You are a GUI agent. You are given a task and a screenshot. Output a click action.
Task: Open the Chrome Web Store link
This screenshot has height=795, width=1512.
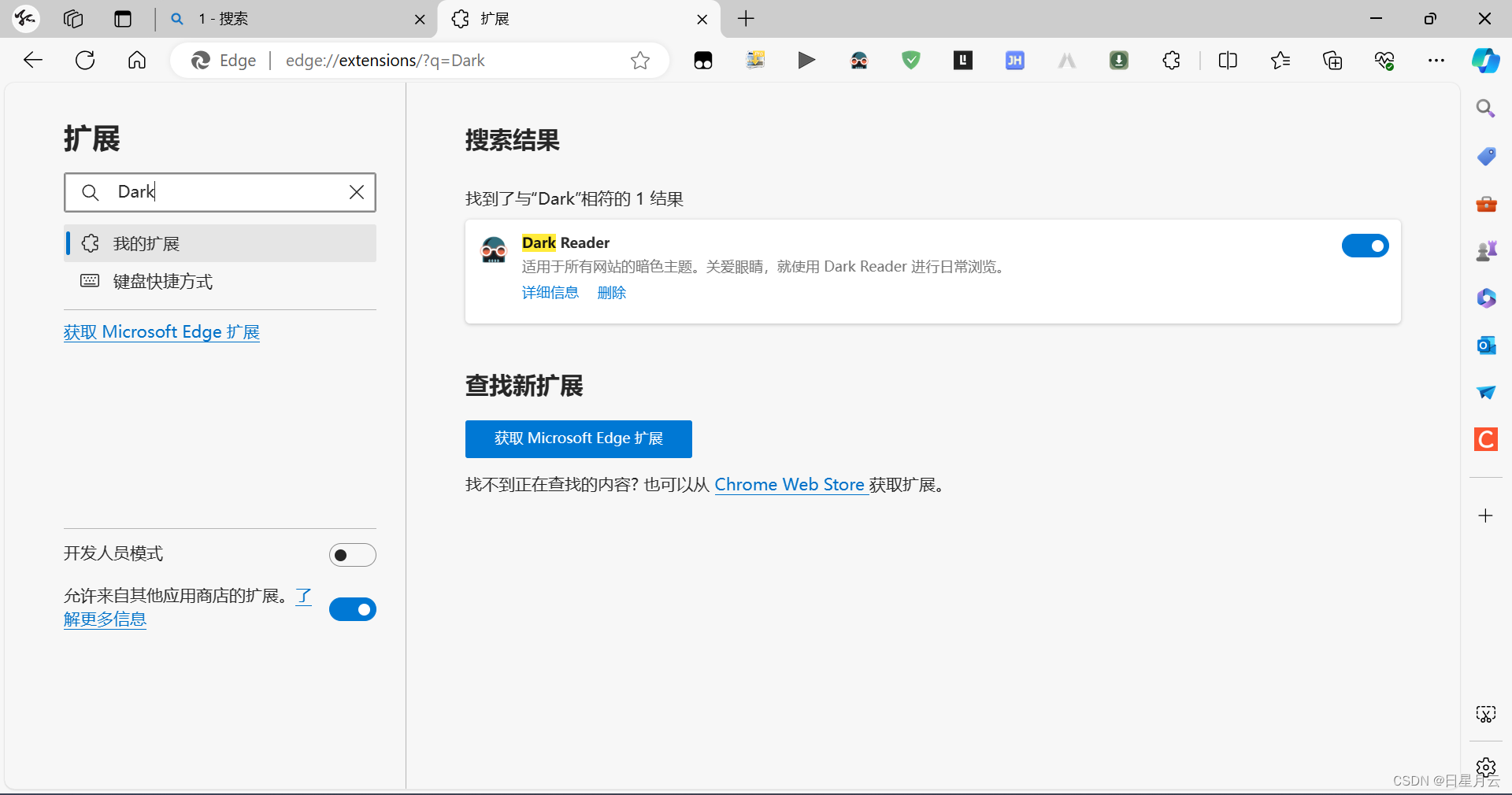pyautogui.click(x=790, y=485)
